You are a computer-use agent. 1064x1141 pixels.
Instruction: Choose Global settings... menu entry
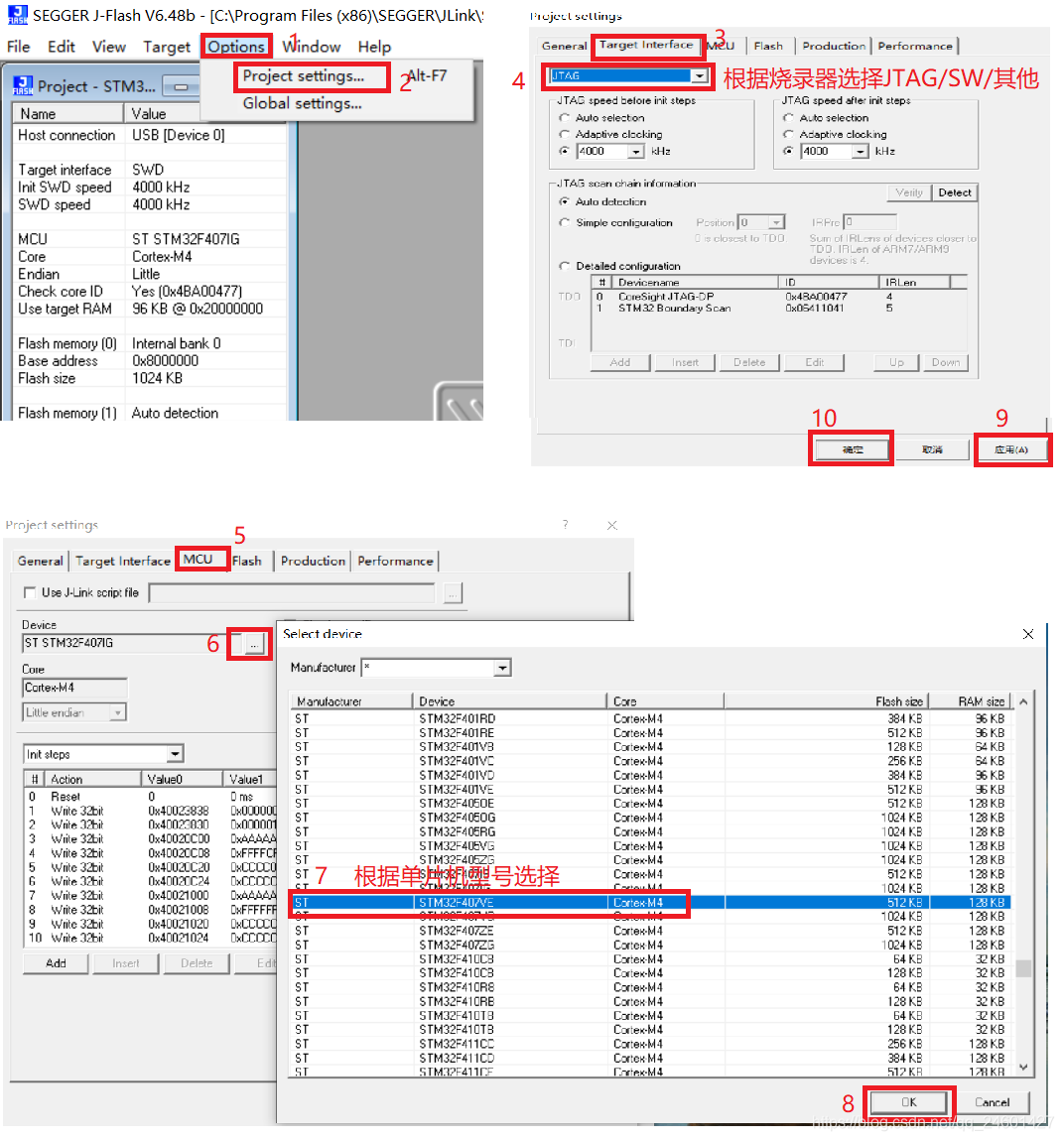[302, 103]
